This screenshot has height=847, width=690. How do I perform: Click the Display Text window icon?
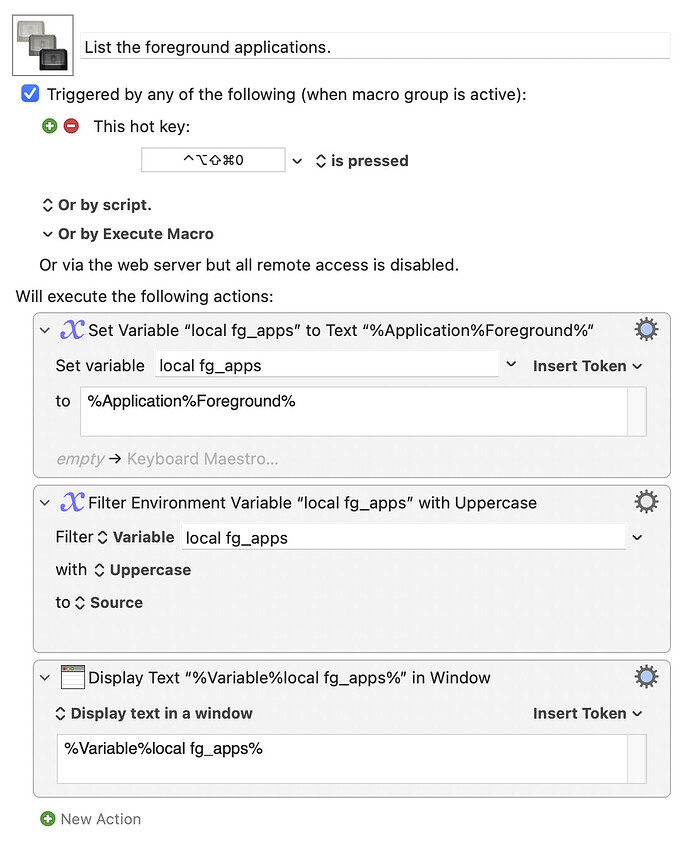click(x=73, y=677)
